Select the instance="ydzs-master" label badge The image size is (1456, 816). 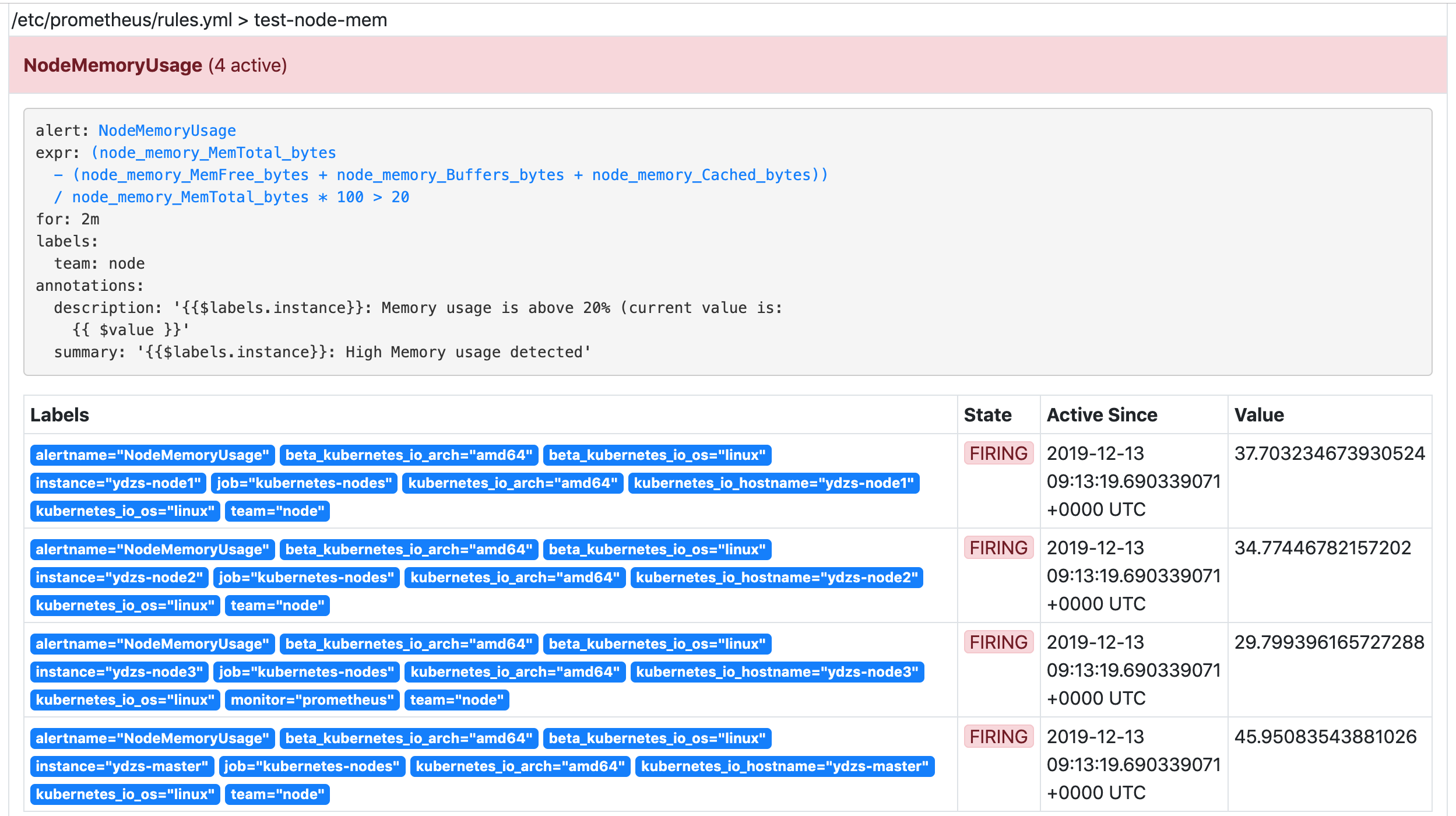click(122, 766)
